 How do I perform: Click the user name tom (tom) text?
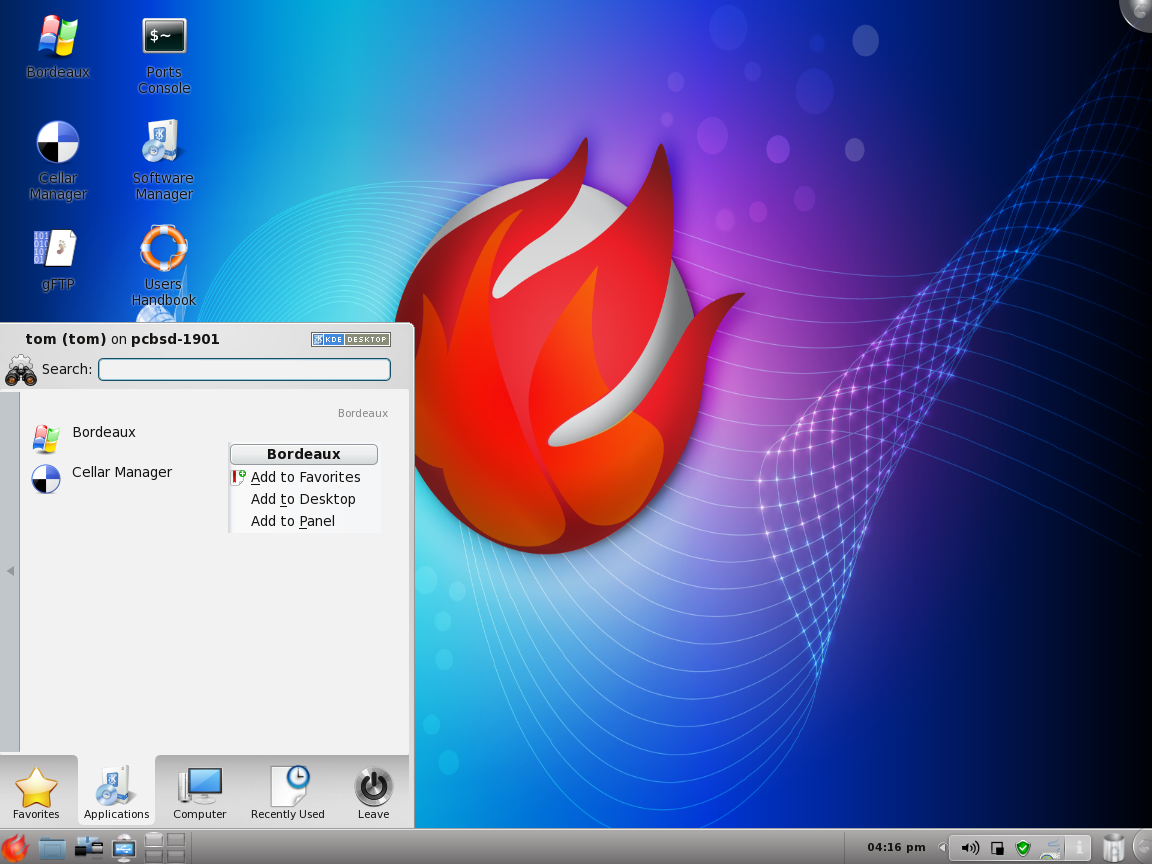65,339
